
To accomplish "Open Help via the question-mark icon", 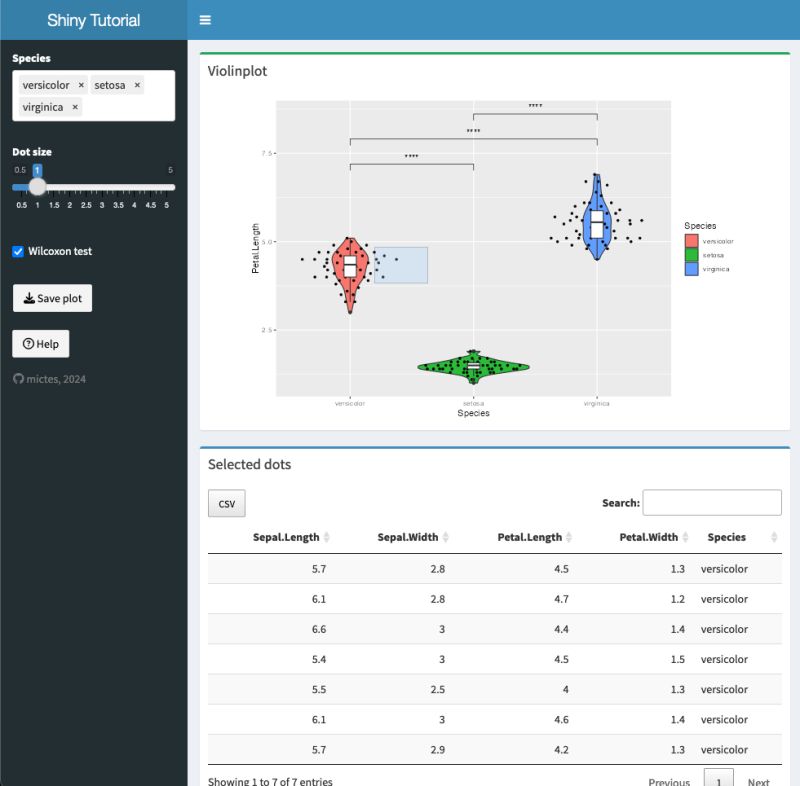I will pos(28,343).
